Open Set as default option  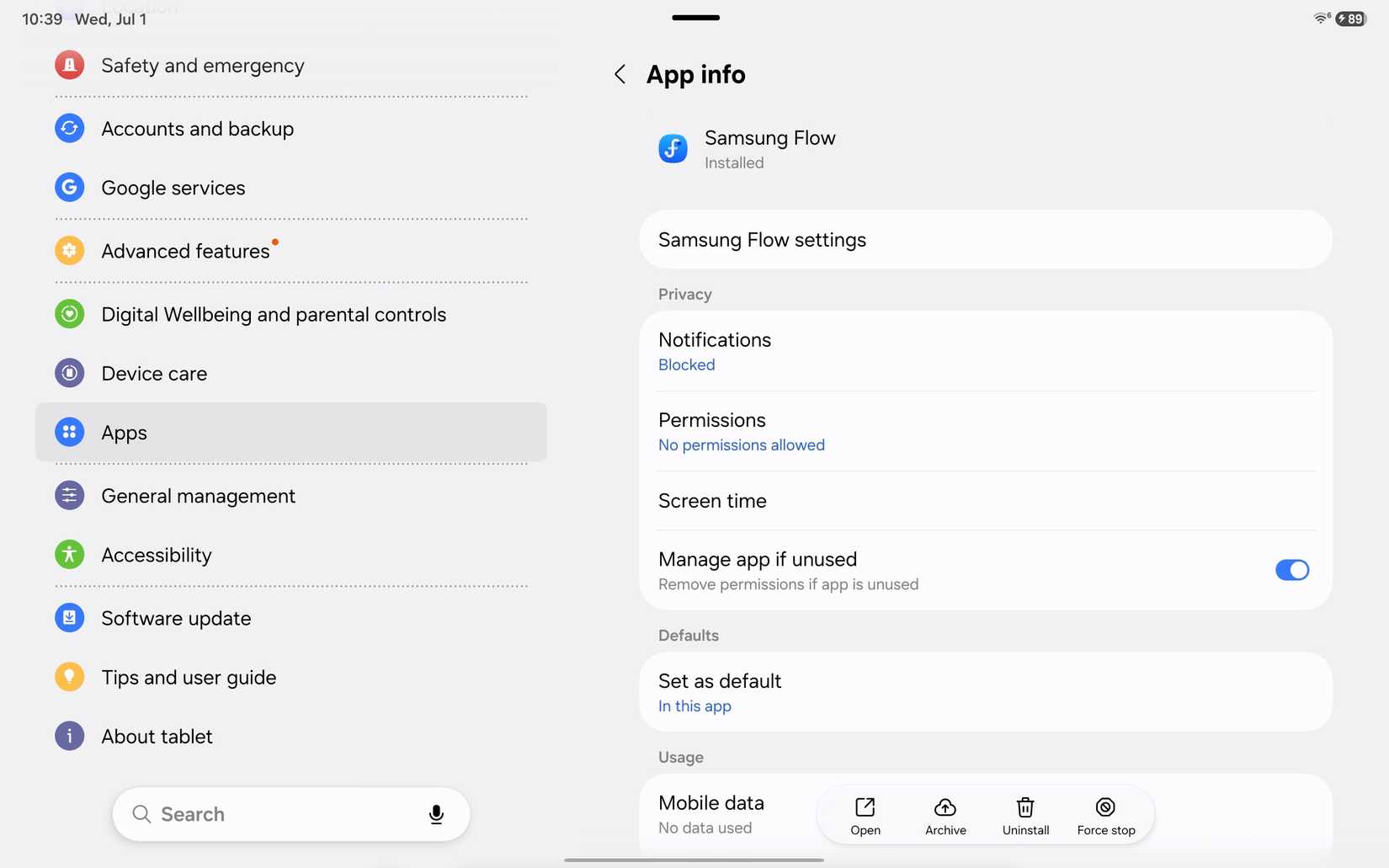[x=986, y=692]
